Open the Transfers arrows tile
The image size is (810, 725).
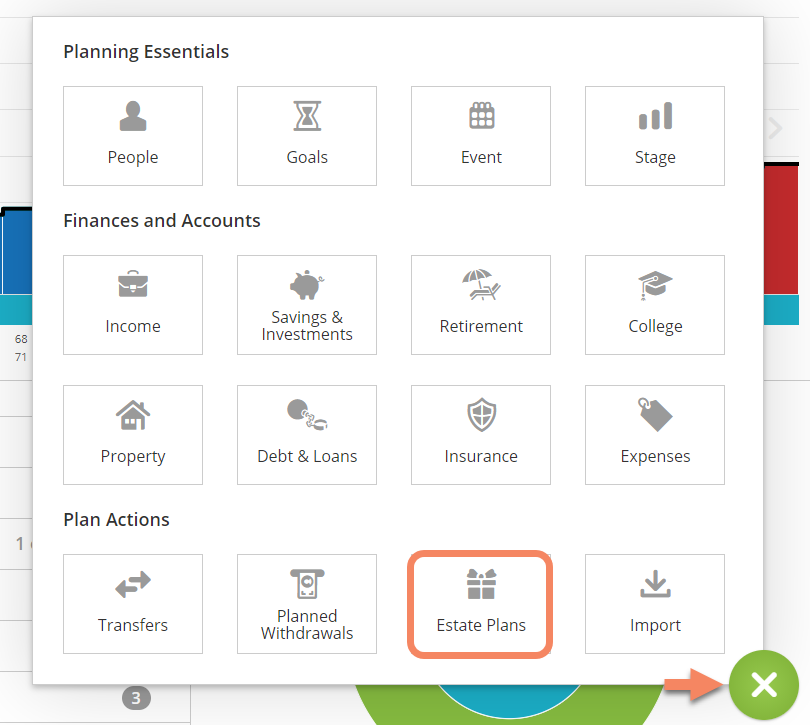coord(133,604)
